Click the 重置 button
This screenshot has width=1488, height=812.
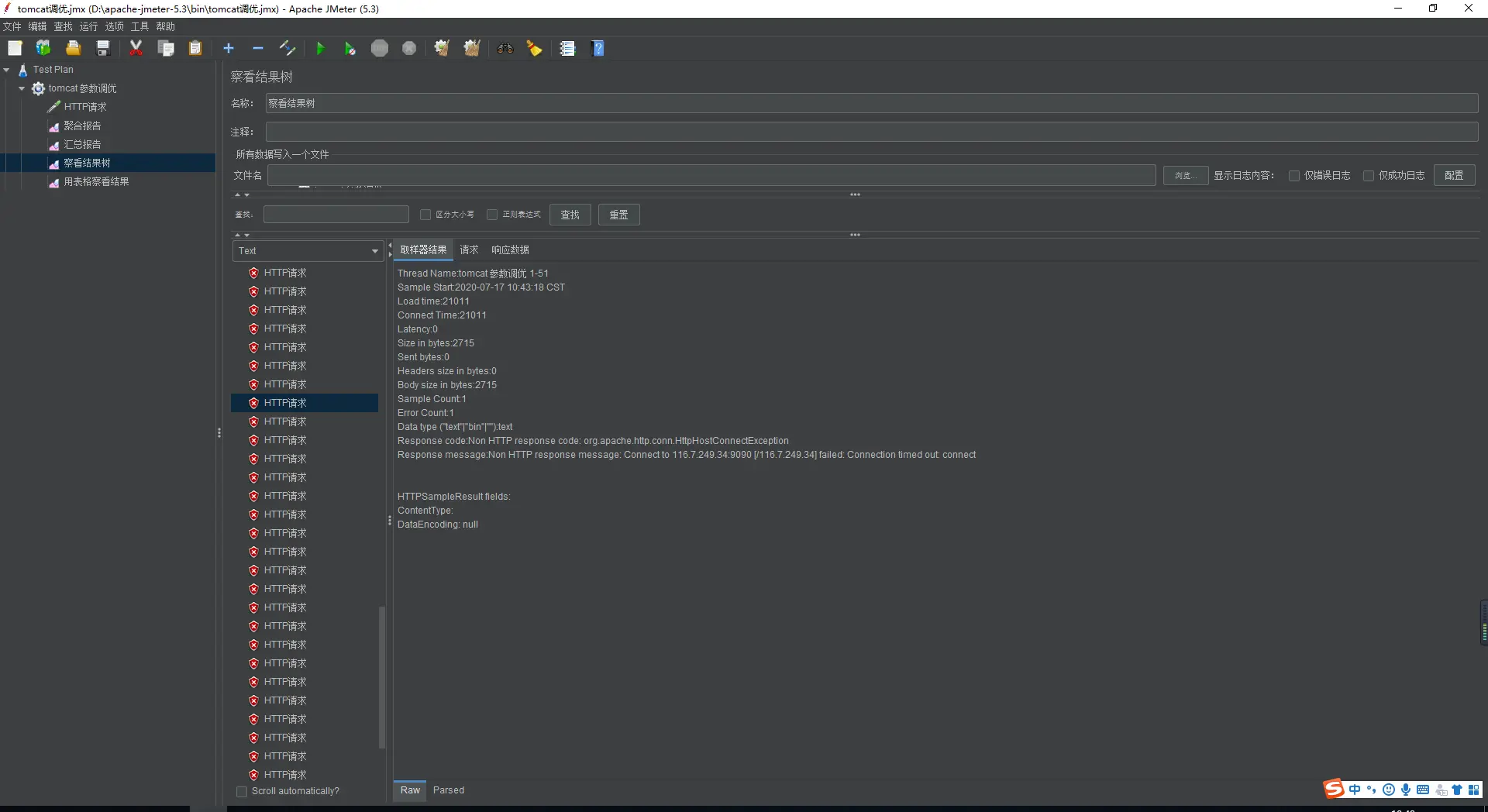point(619,215)
